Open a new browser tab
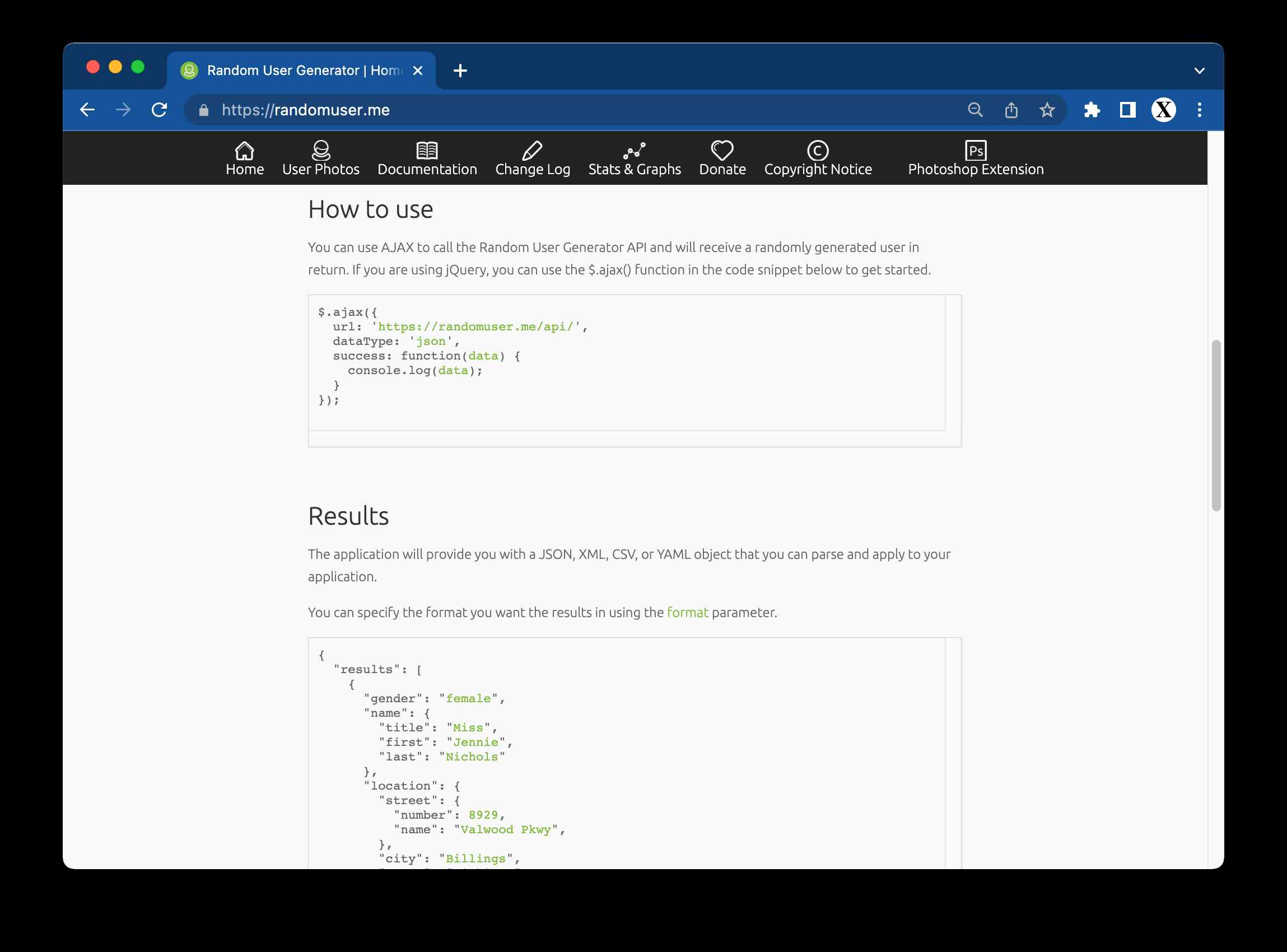The height and width of the screenshot is (952, 1287). (x=460, y=71)
